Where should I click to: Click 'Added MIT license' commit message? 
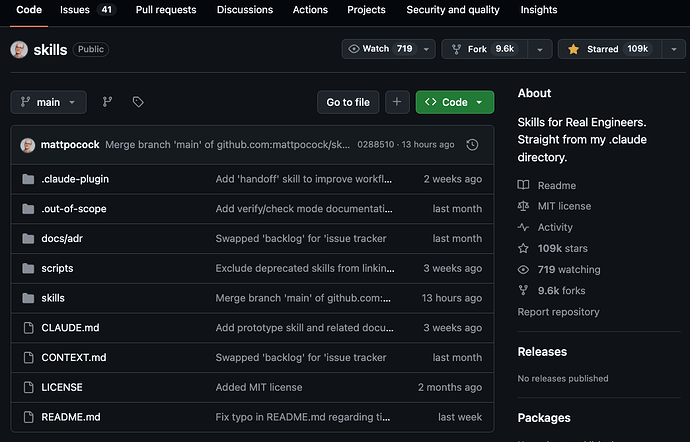click(x=259, y=387)
